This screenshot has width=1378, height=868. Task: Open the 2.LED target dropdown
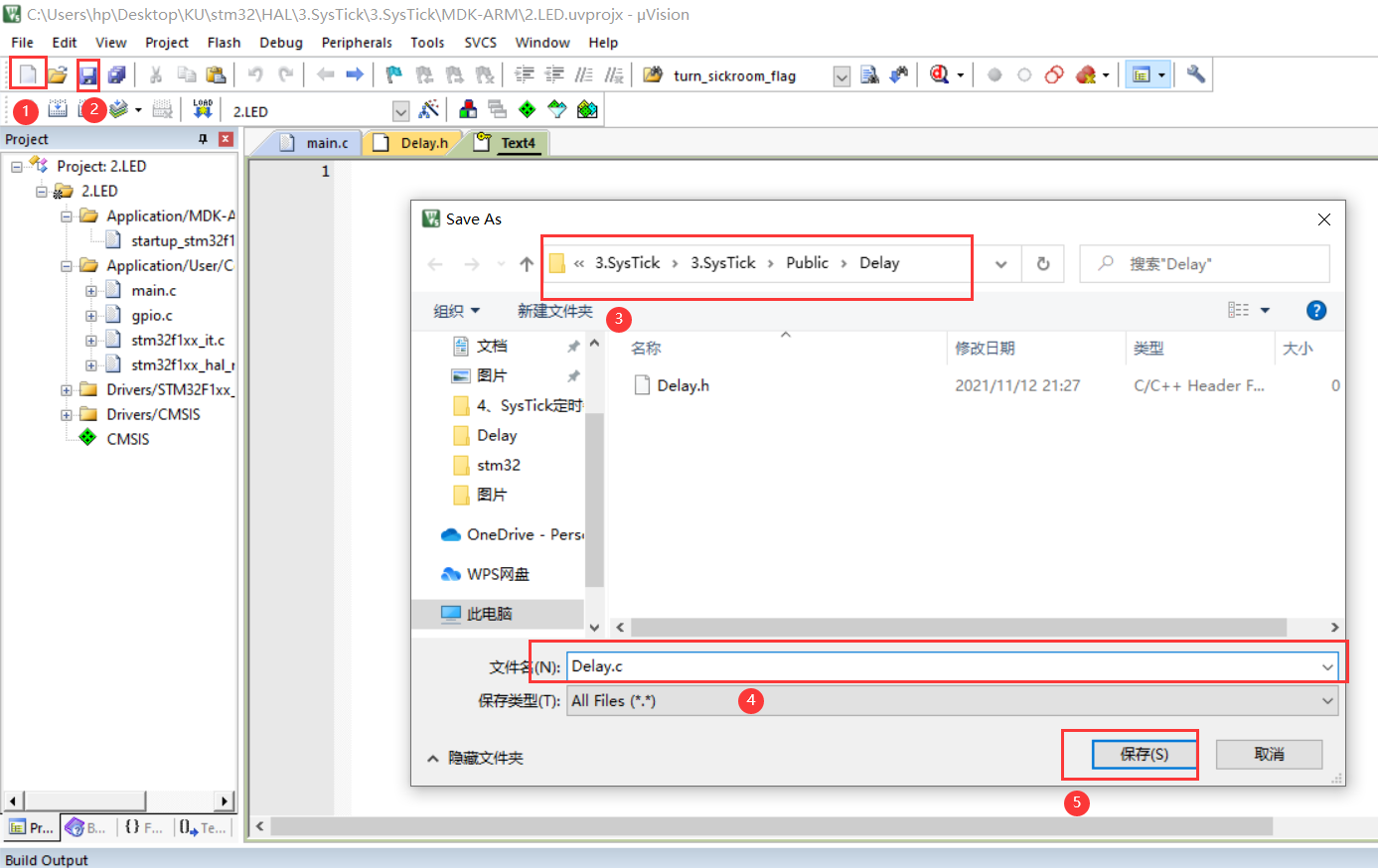pos(401,111)
